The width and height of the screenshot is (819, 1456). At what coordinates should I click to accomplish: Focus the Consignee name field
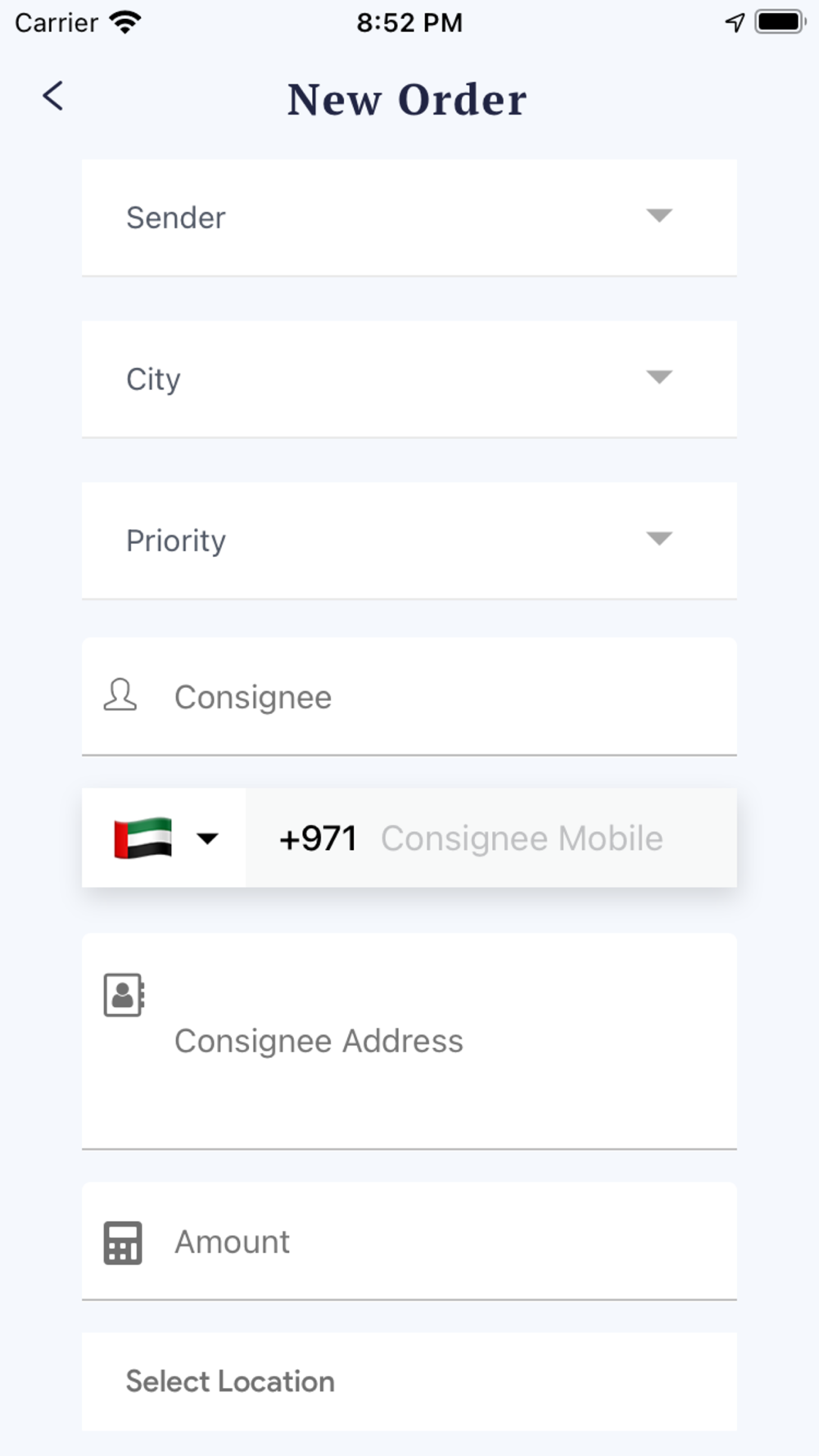pyautogui.click(x=442, y=697)
